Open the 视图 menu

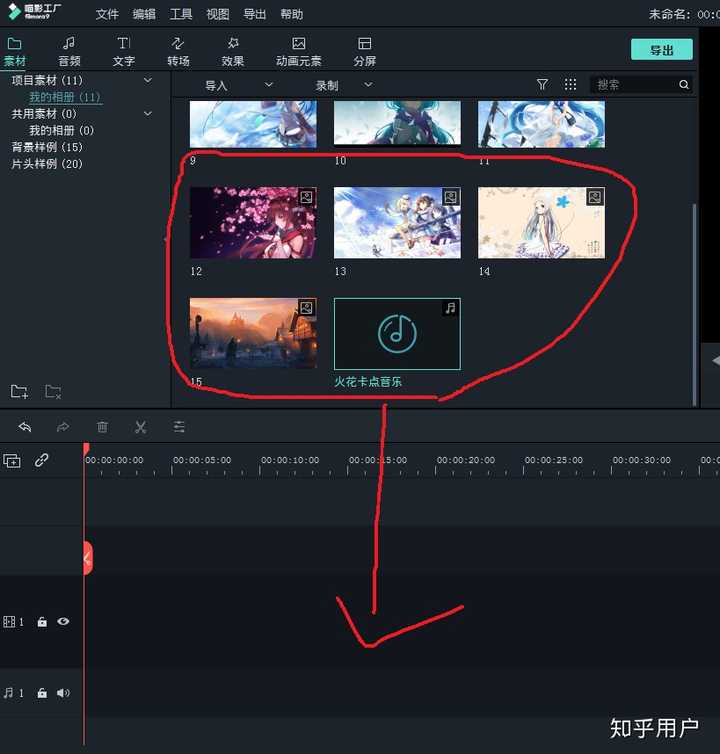218,14
